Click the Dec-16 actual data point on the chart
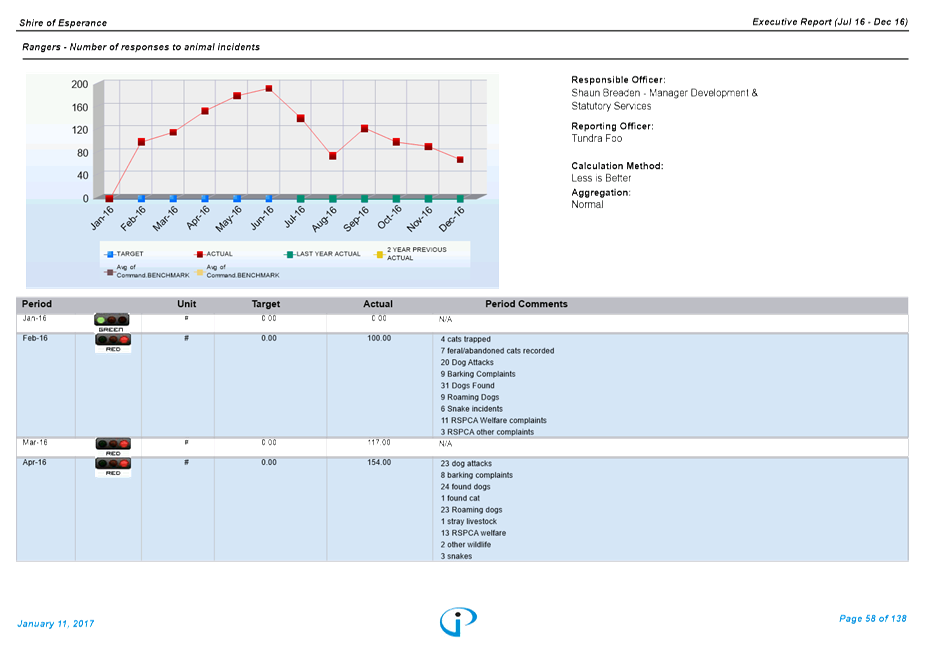This screenshot has height=657, width=928. click(x=460, y=160)
